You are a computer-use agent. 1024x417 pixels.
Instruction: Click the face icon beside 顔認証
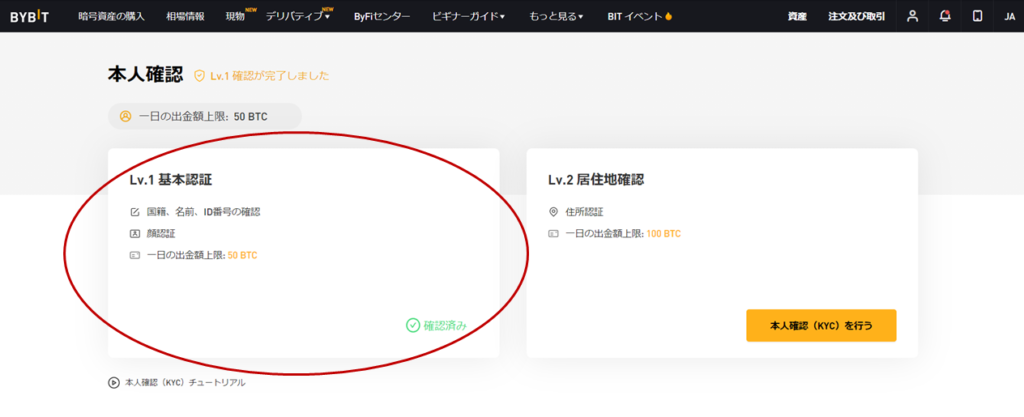point(135,234)
